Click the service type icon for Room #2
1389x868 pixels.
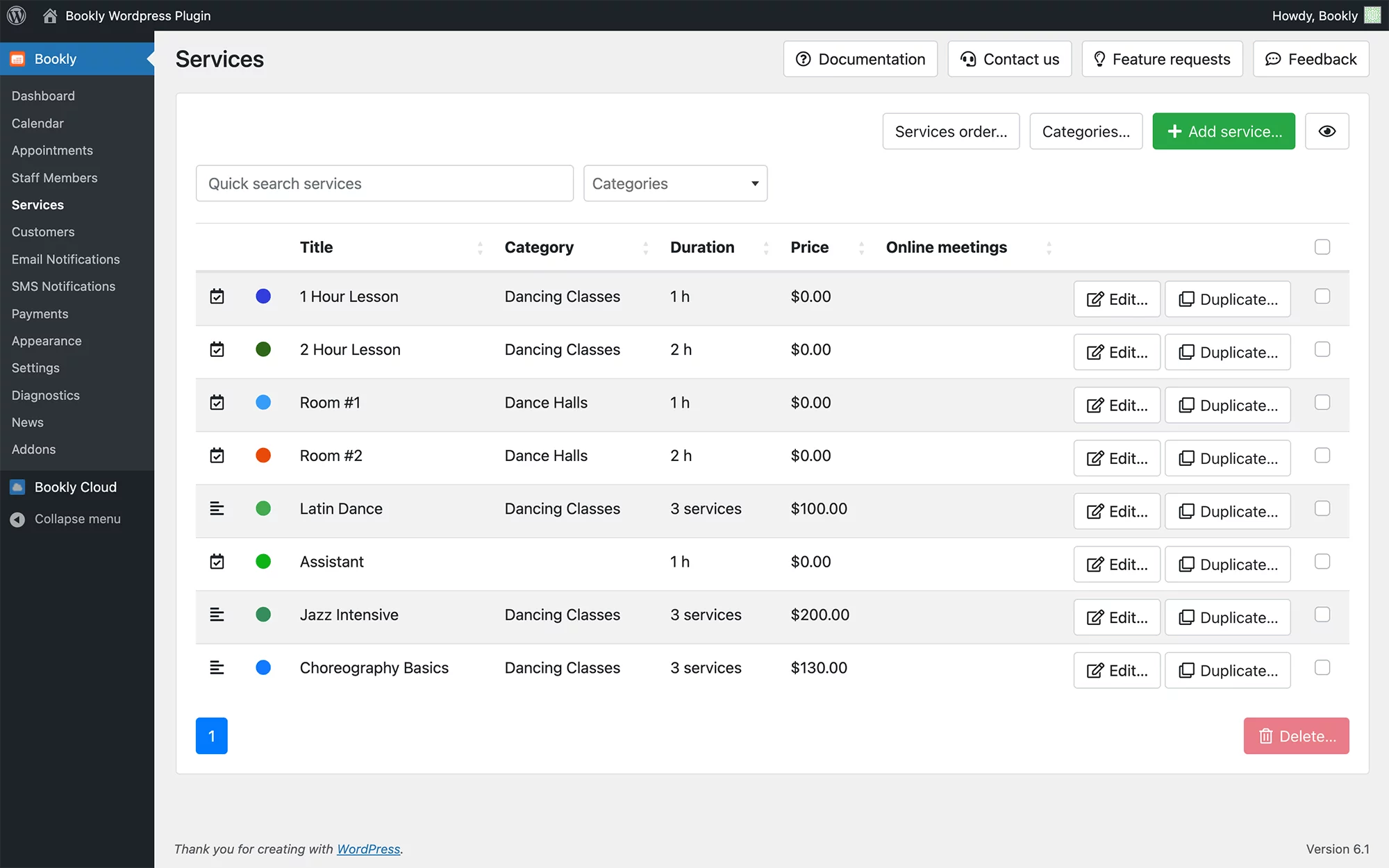click(217, 456)
